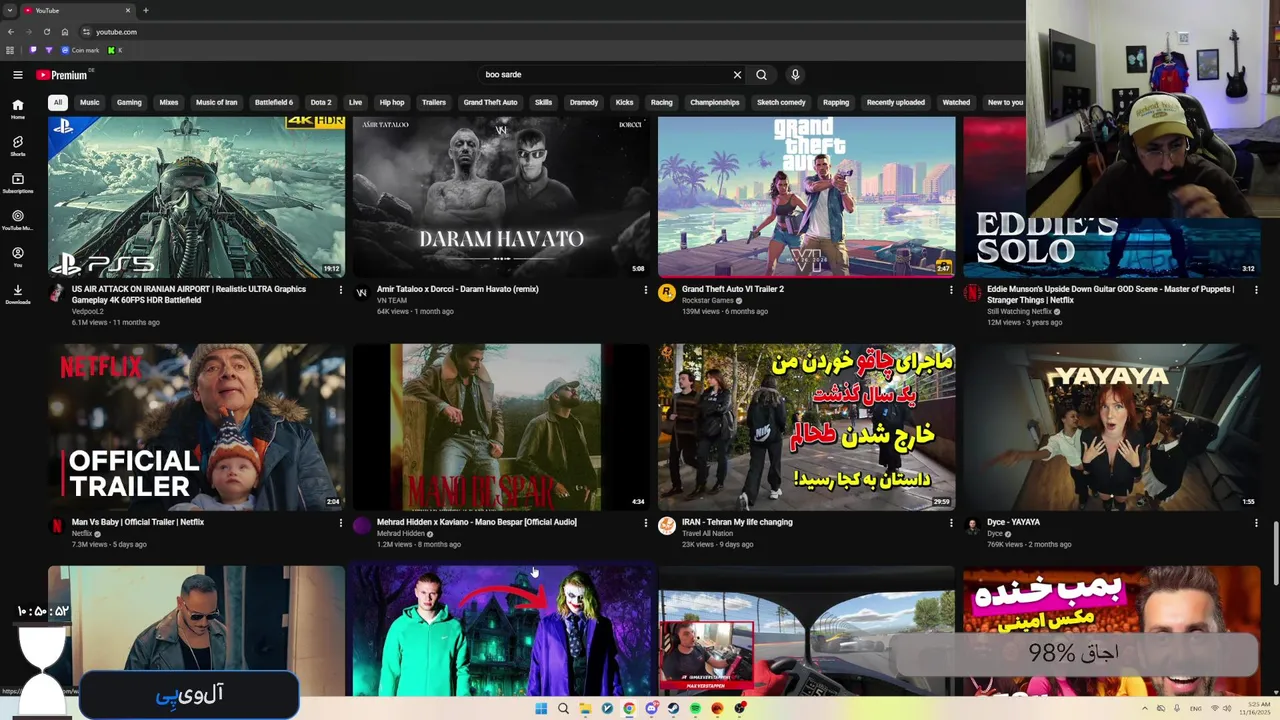Open Shorts in the sidebar
The width and height of the screenshot is (1280, 720).
click(17, 146)
